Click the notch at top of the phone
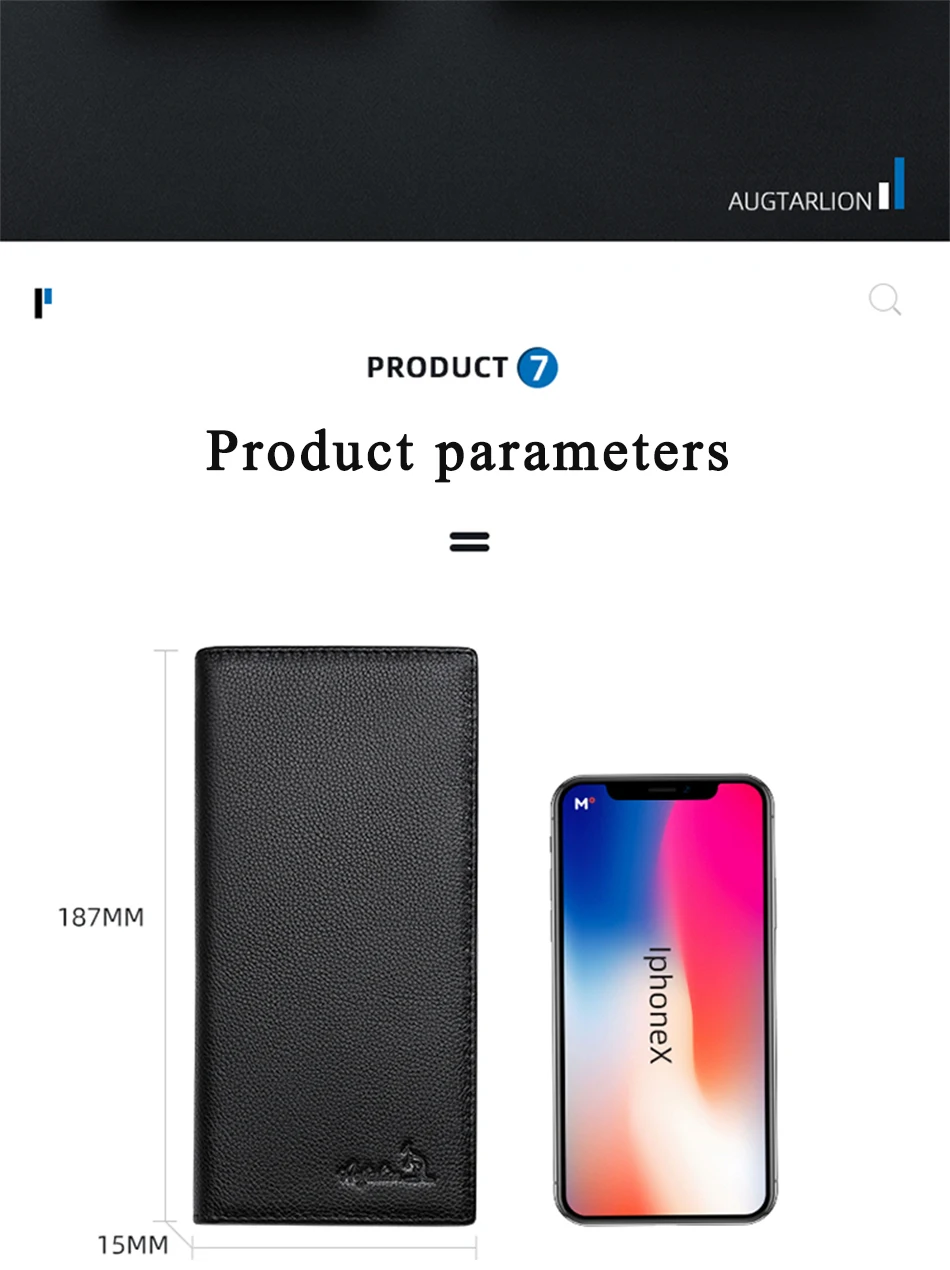The height and width of the screenshot is (1270, 950). point(663,790)
